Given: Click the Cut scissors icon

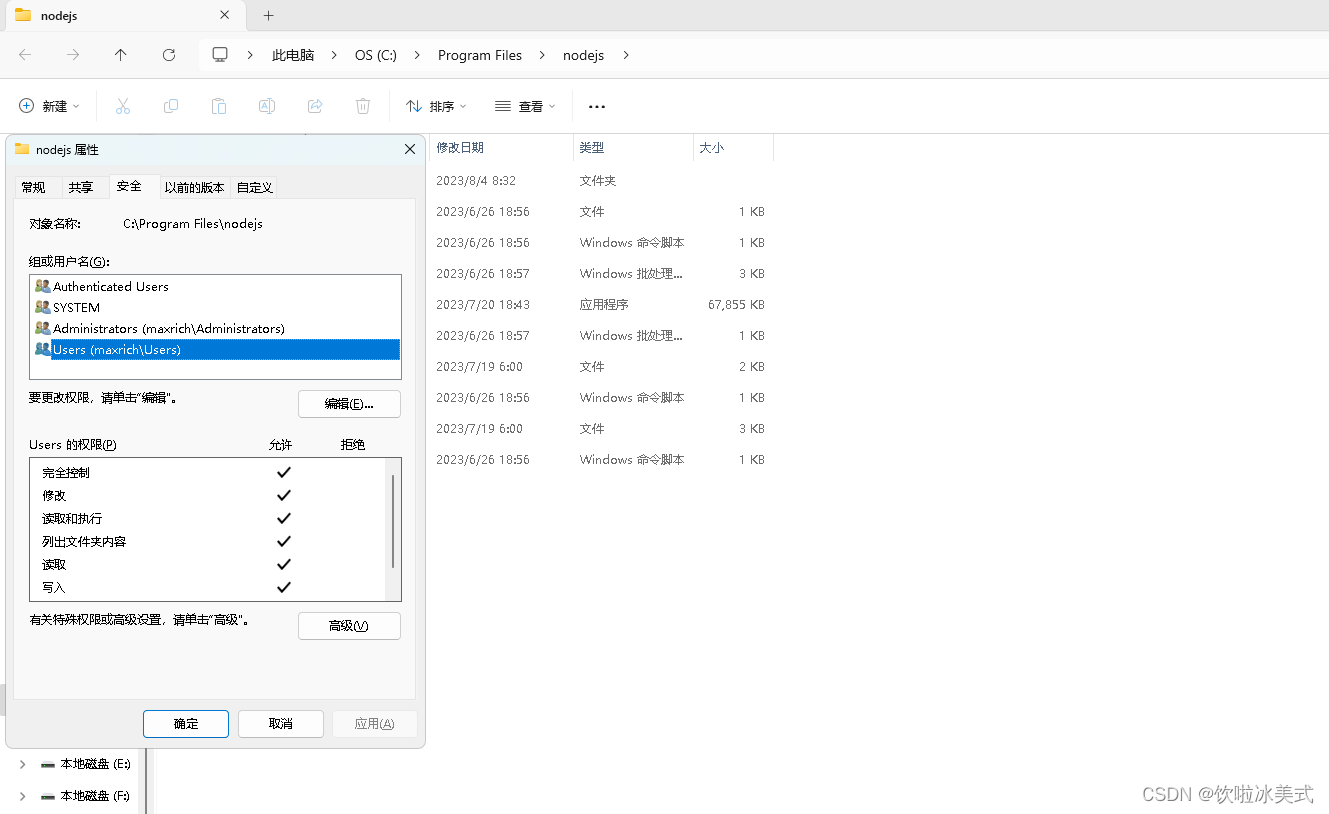Looking at the screenshot, I should (x=123, y=106).
